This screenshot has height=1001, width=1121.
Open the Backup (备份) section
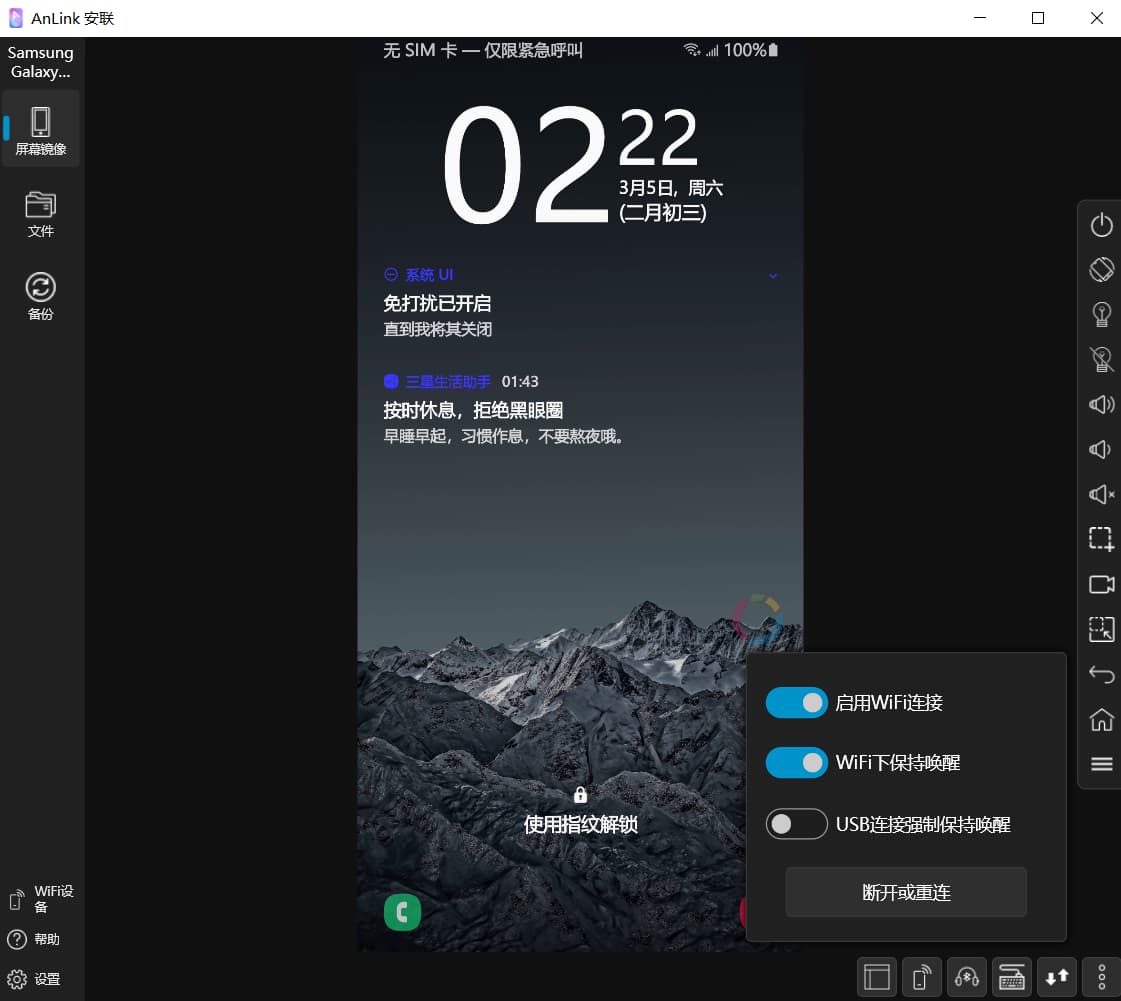tap(41, 296)
